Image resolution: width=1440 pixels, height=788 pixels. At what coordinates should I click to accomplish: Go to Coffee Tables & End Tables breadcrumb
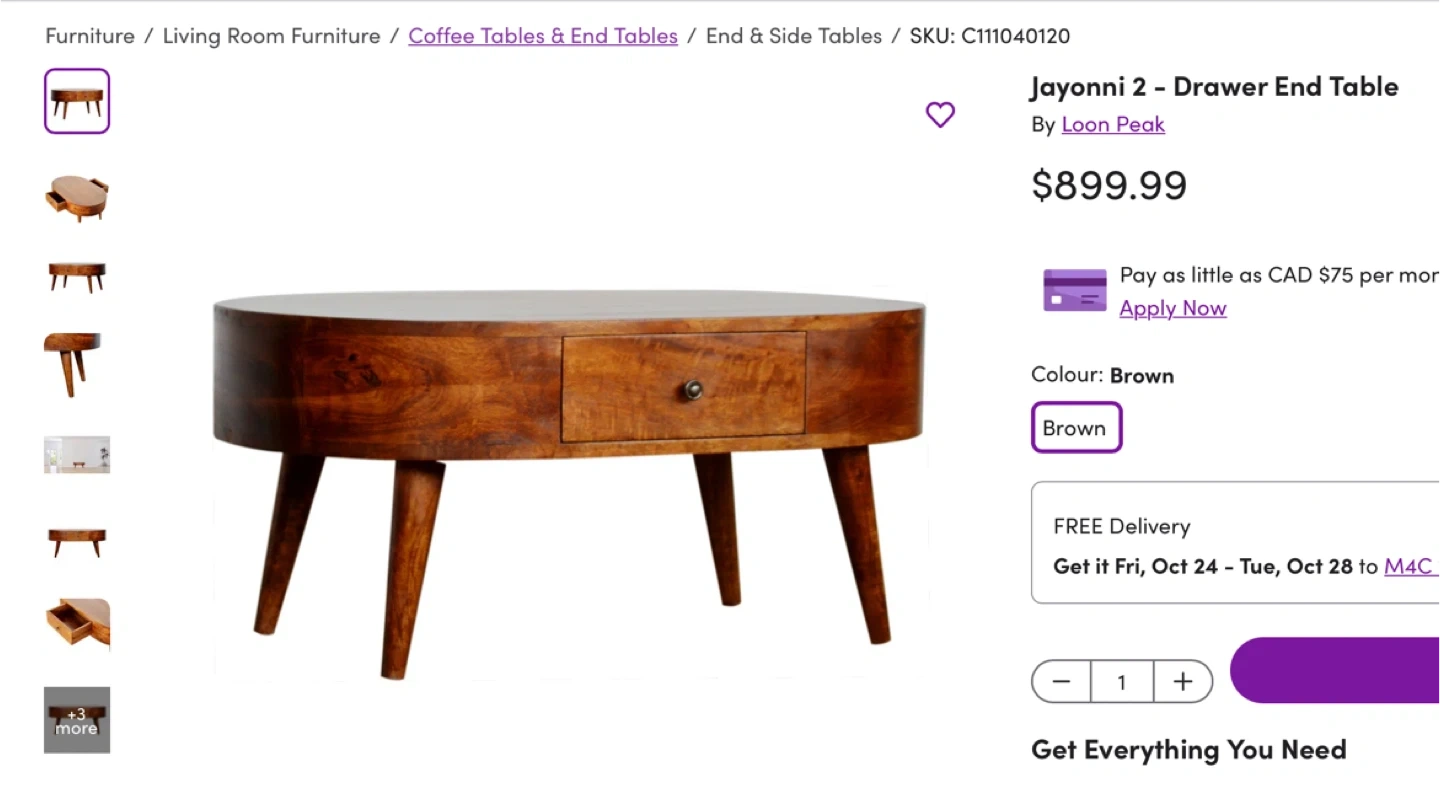pos(543,36)
